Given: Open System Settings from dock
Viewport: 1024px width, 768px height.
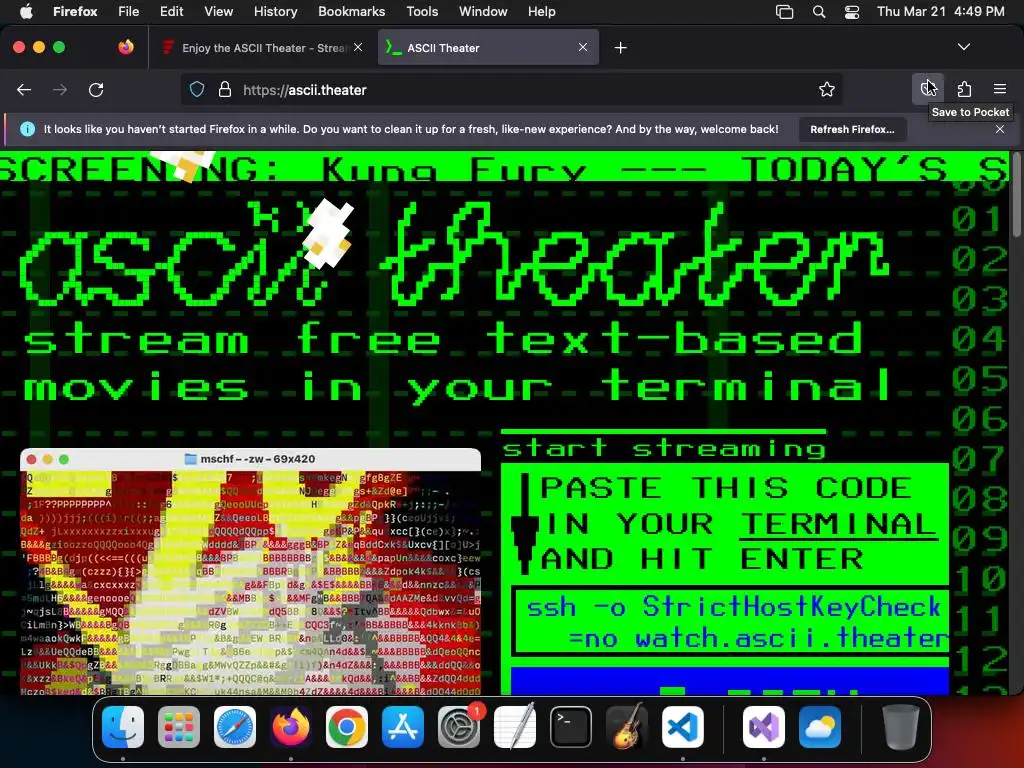Looking at the screenshot, I should point(459,727).
